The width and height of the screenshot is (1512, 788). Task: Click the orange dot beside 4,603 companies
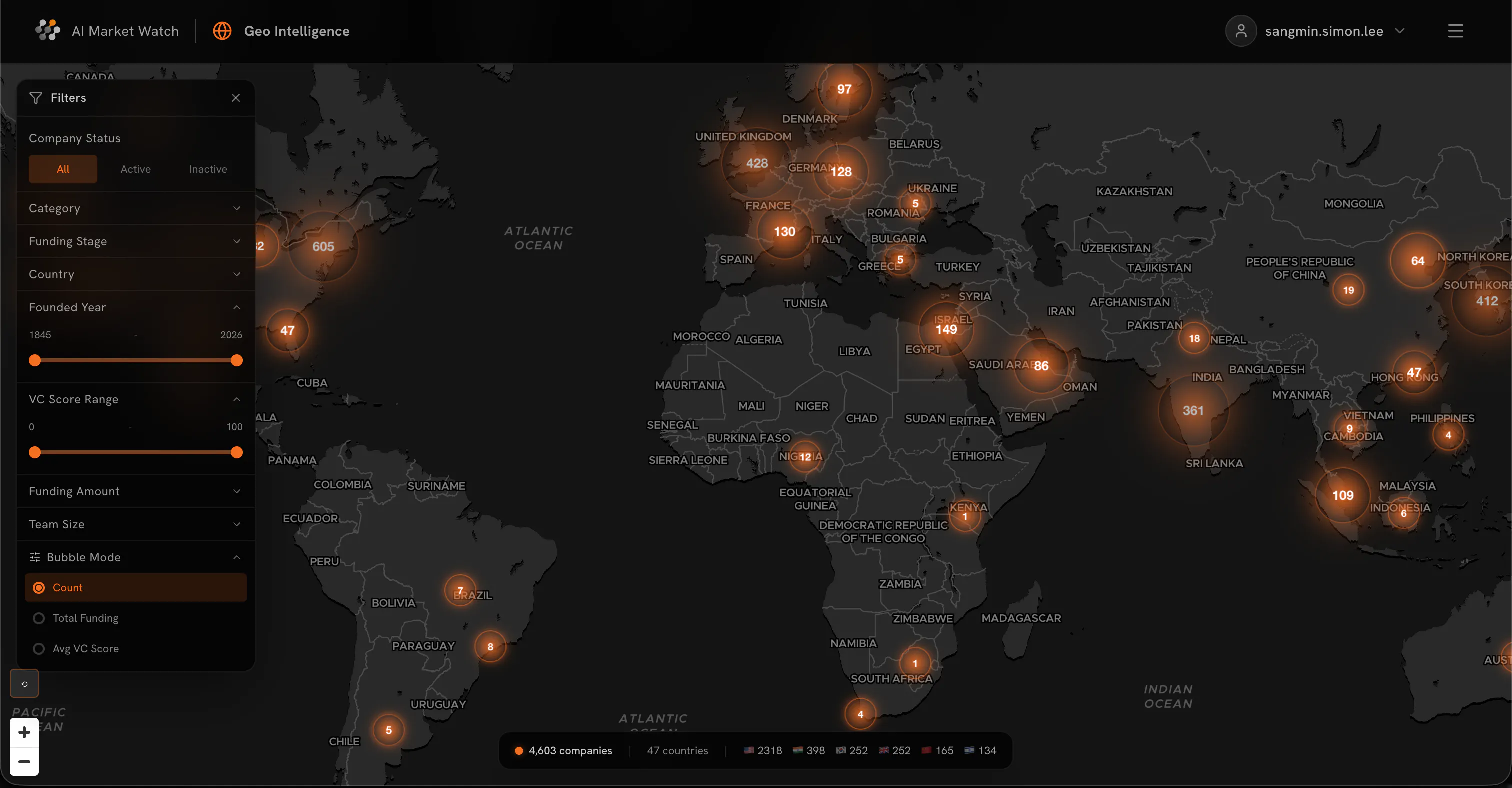[x=519, y=751]
